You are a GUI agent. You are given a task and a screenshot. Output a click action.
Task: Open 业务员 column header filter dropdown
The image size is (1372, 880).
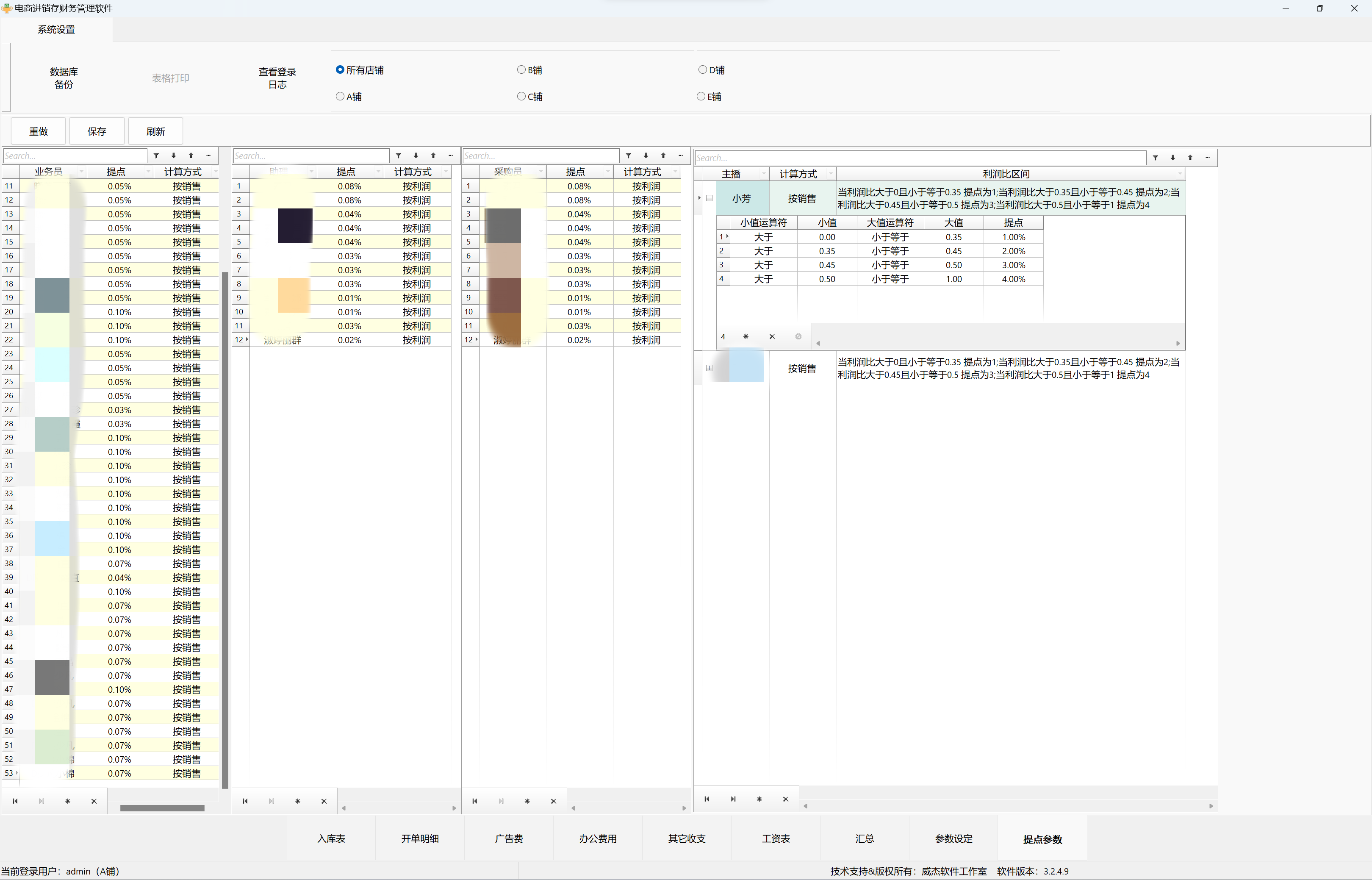pos(82,172)
